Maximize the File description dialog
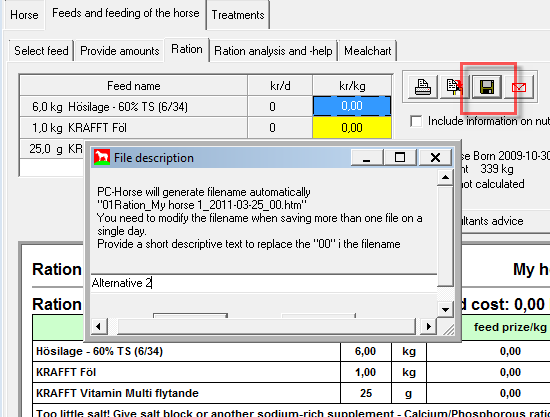This screenshot has height=417, width=550. coord(400,157)
